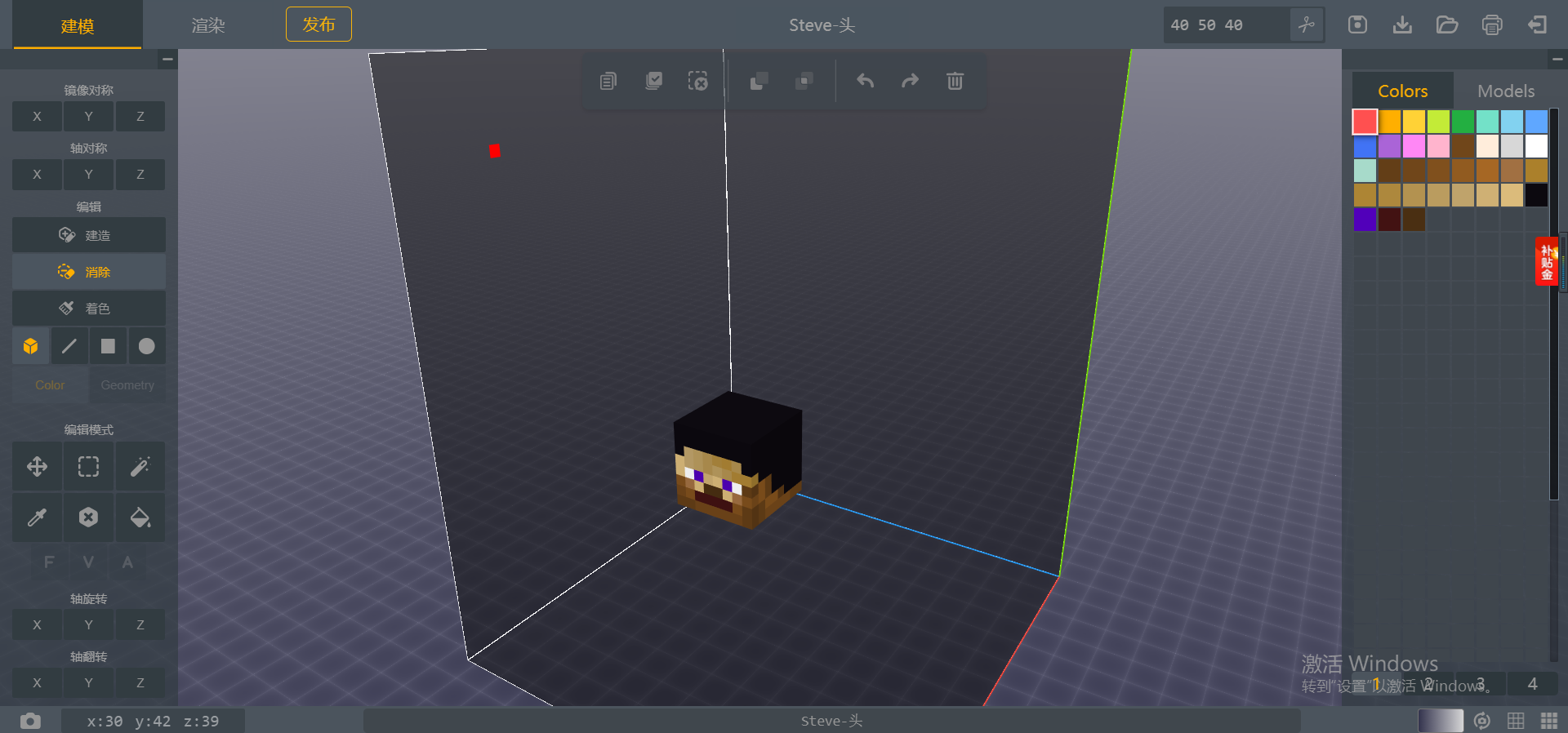Activate the magic wand tool
1568x733 pixels.
click(140, 467)
